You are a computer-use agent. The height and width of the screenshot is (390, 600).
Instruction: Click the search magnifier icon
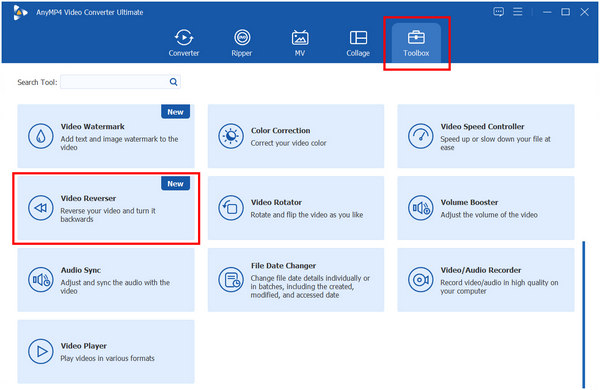pos(173,82)
